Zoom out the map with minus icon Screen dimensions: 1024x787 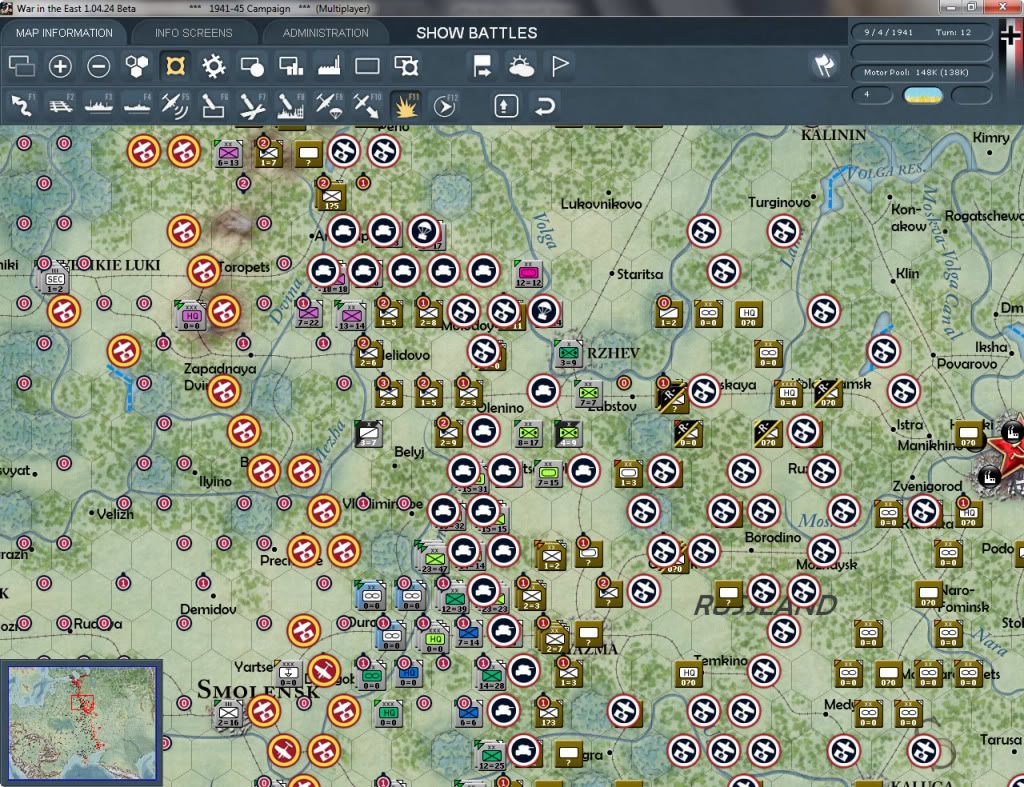(99, 66)
